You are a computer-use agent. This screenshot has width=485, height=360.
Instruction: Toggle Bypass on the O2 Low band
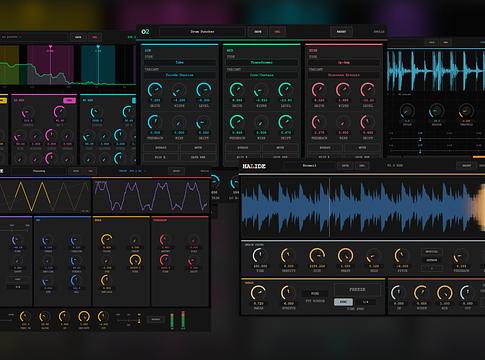tap(161, 148)
